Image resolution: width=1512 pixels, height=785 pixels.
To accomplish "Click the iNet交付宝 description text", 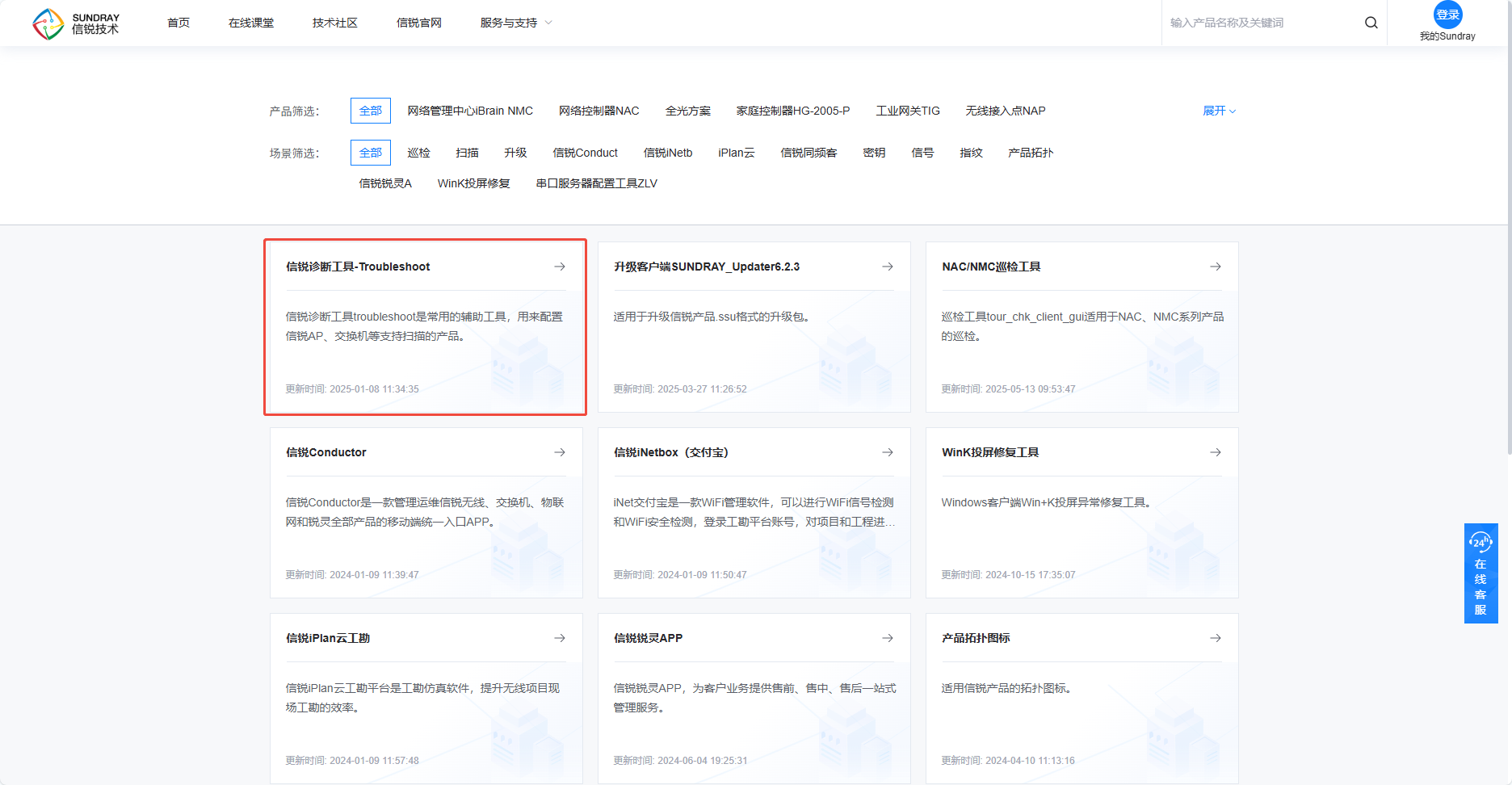I will coord(754,512).
